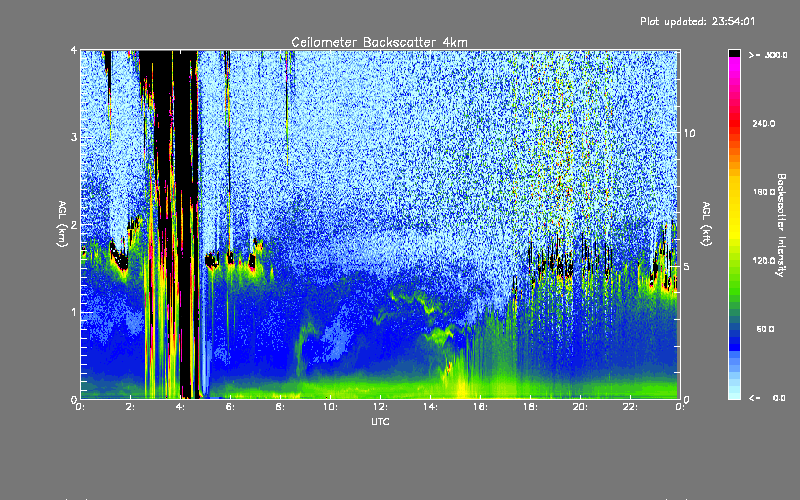The image size is (800, 500).
Task: Click the "Backscatter Intensity" color bar label
Action: point(781,225)
